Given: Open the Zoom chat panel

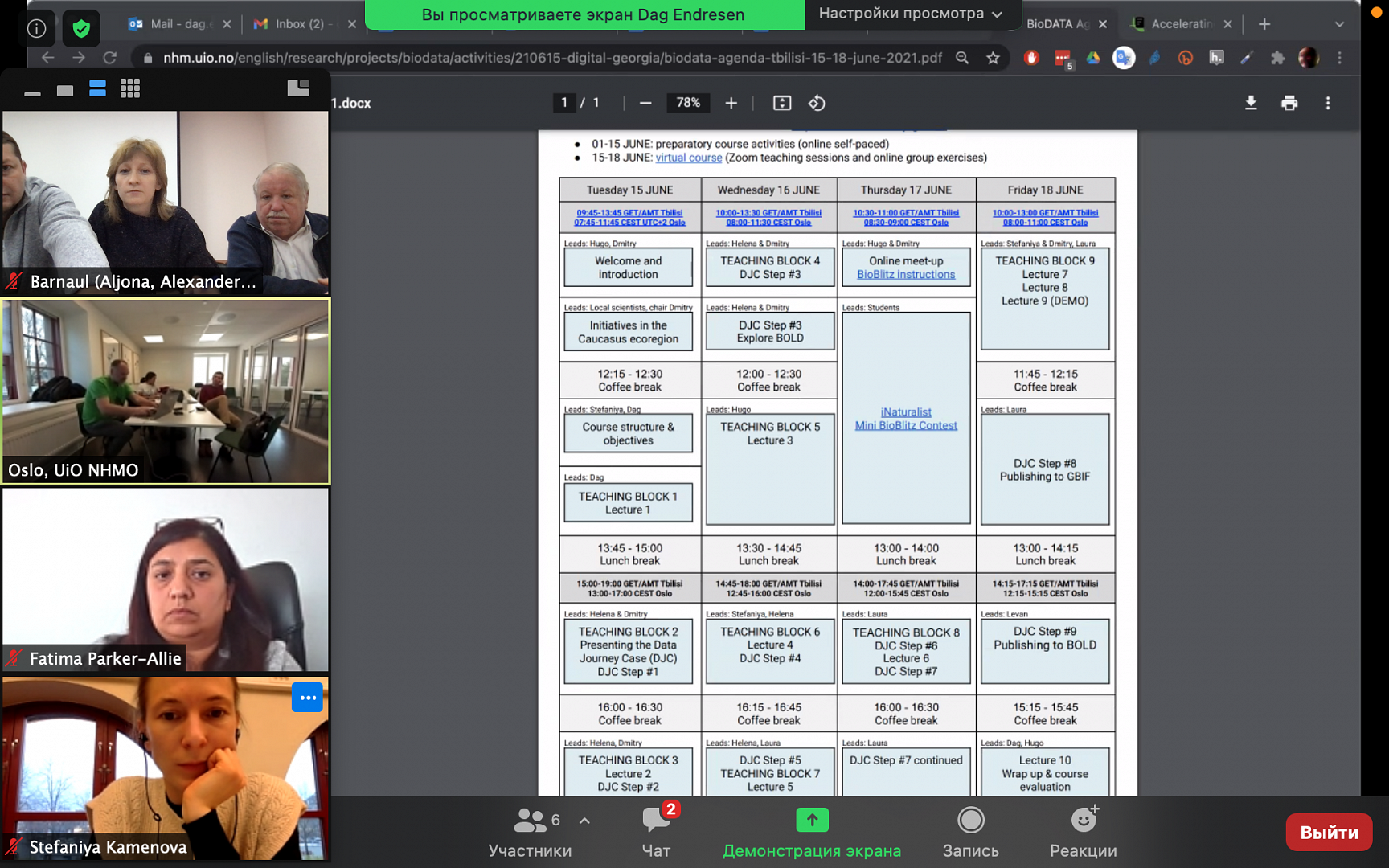Looking at the screenshot, I should [656, 831].
